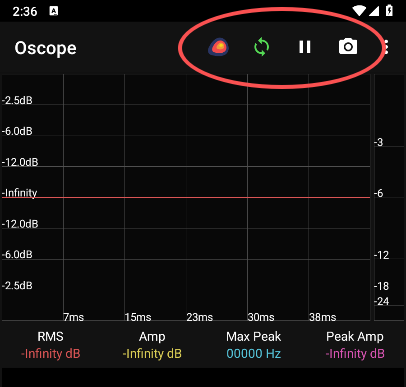Tap the -6 mark on level meter
406x387 pixels.
click(379, 193)
